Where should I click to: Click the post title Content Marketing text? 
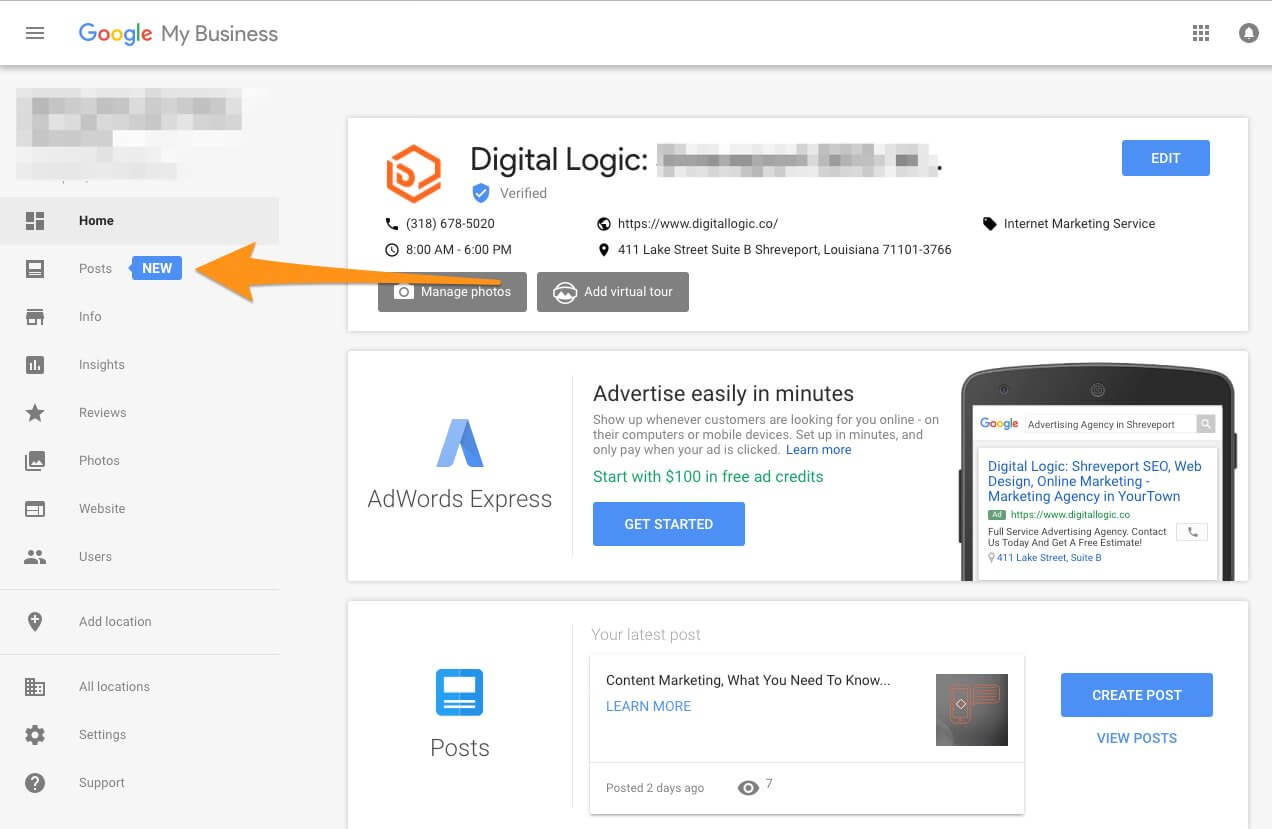tap(748, 680)
